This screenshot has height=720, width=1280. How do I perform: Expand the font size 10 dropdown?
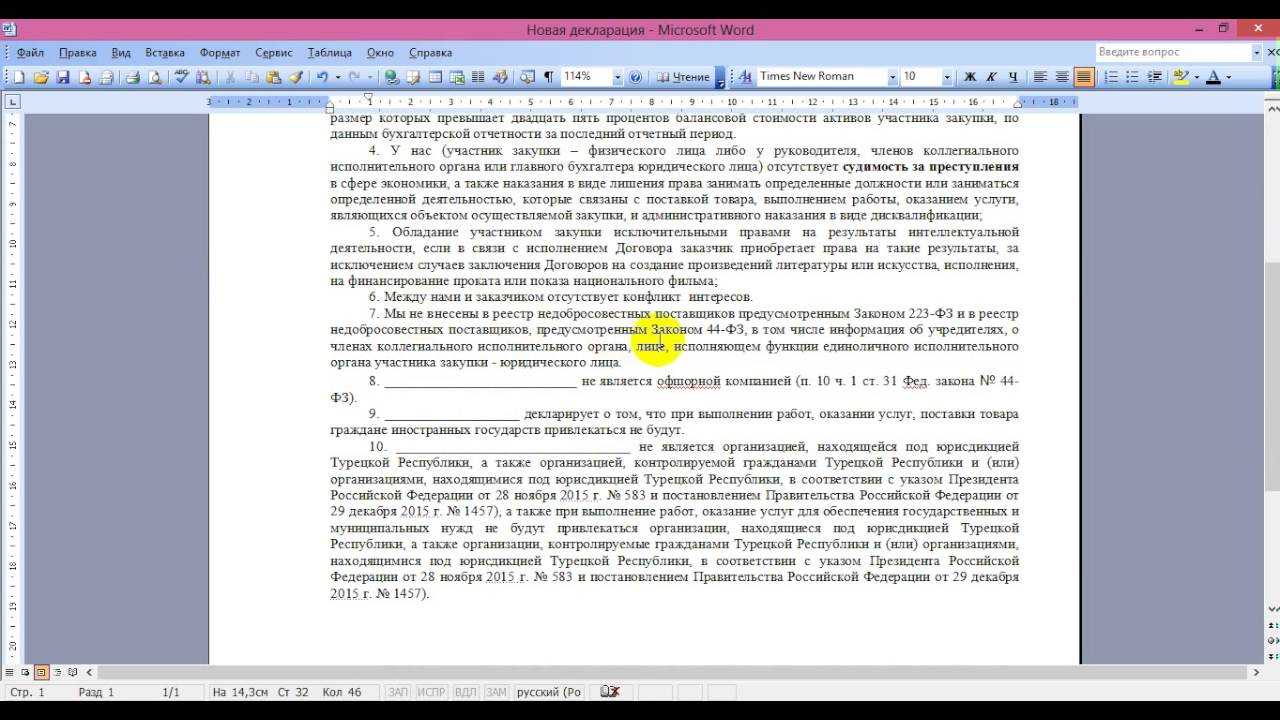pyautogui.click(x=947, y=77)
